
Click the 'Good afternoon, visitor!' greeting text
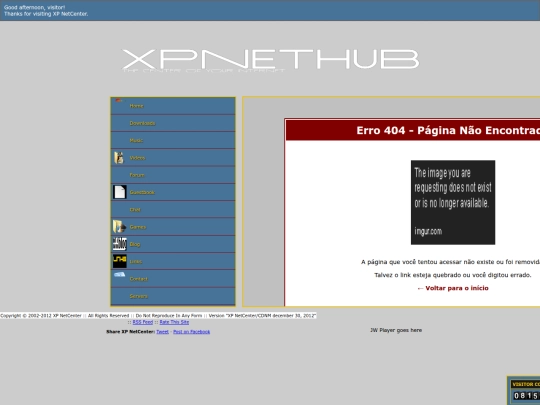tap(34, 7)
